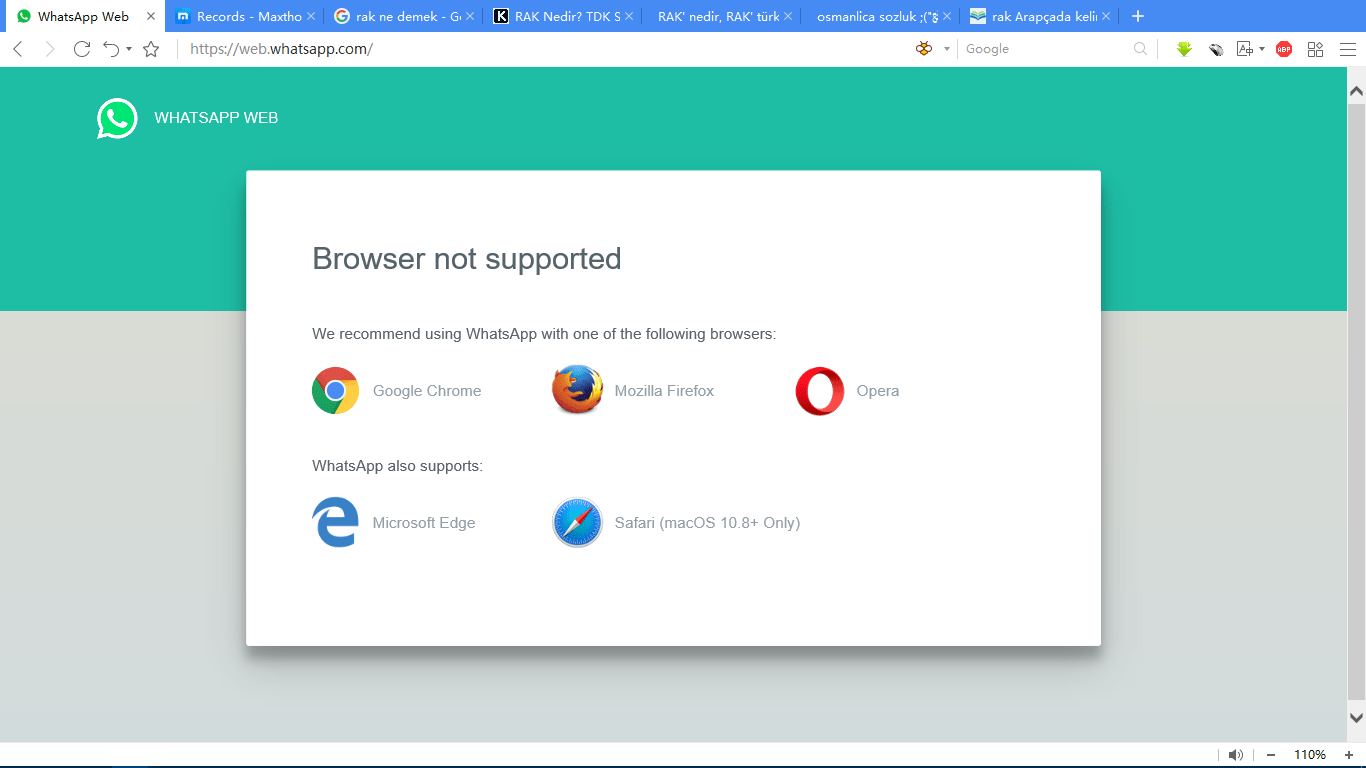
Task: Reload the WhatsApp Web page
Action: [x=82, y=49]
